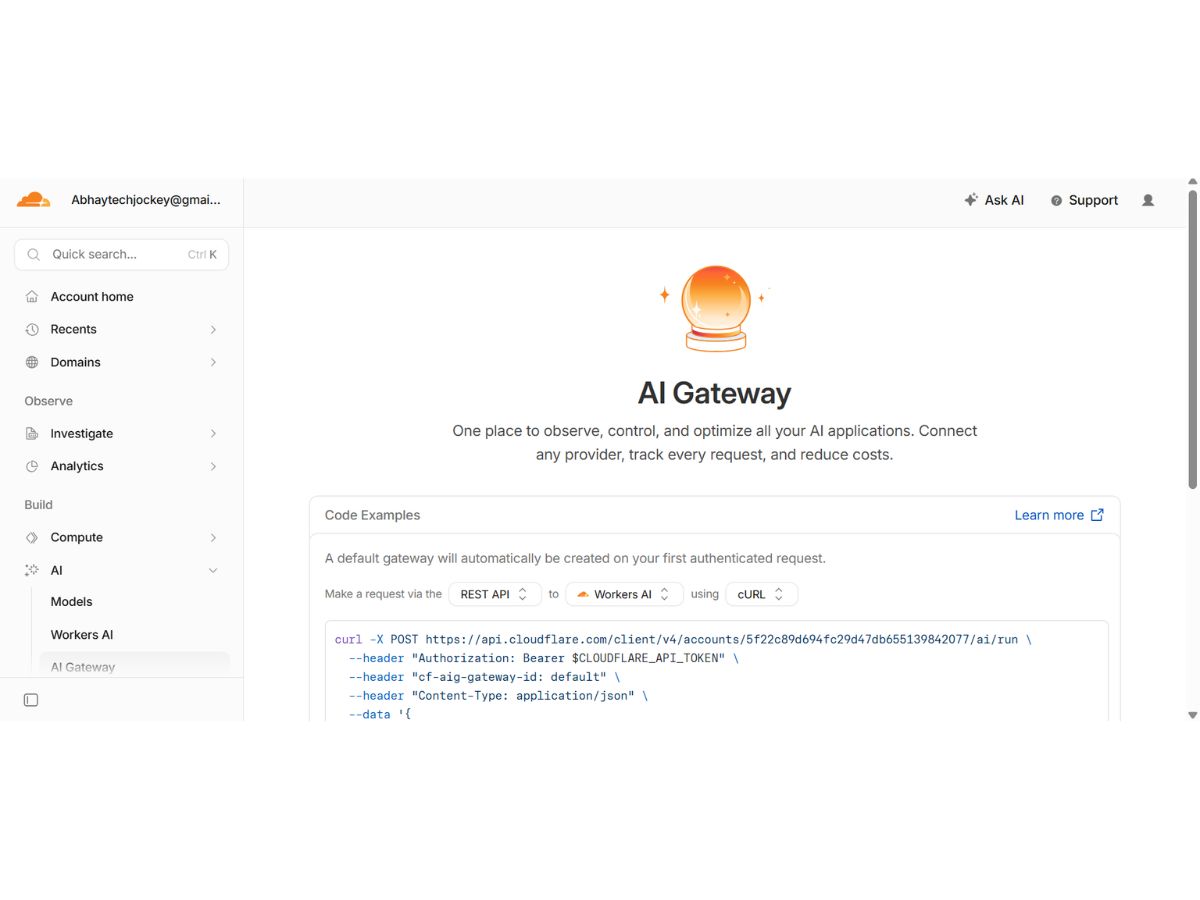Click the Workers AI cloud icon in dropdown
Screen dimensions: 1200x900
[583, 594]
